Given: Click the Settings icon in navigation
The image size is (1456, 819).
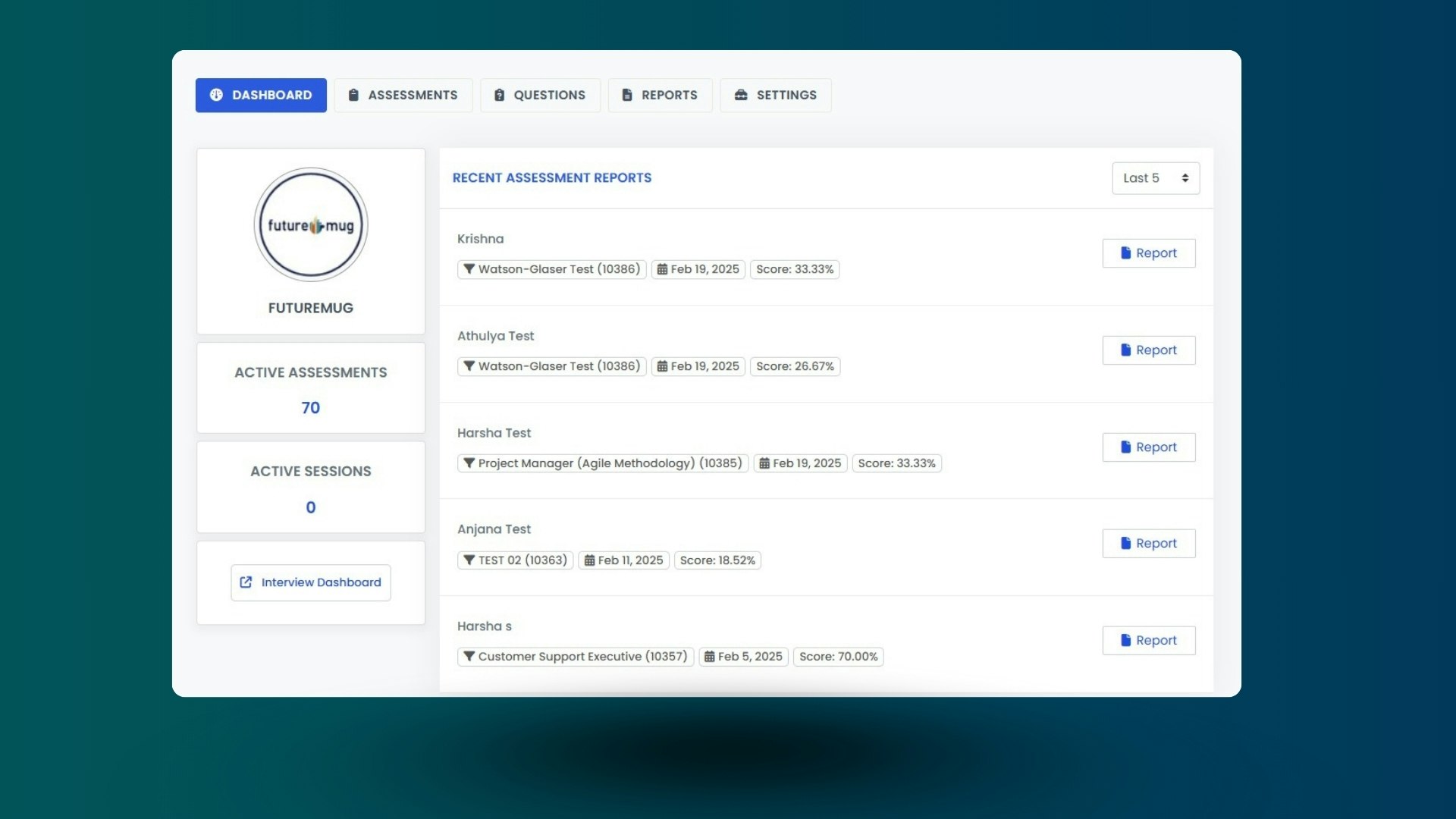Looking at the screenshot, I should pos(740,95).
